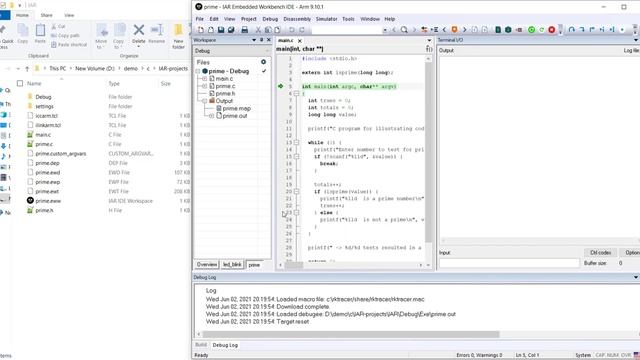The width and height of the screenshot is (640, 360).
Task: Open the Disassembly menu
Action: (297, 19)
